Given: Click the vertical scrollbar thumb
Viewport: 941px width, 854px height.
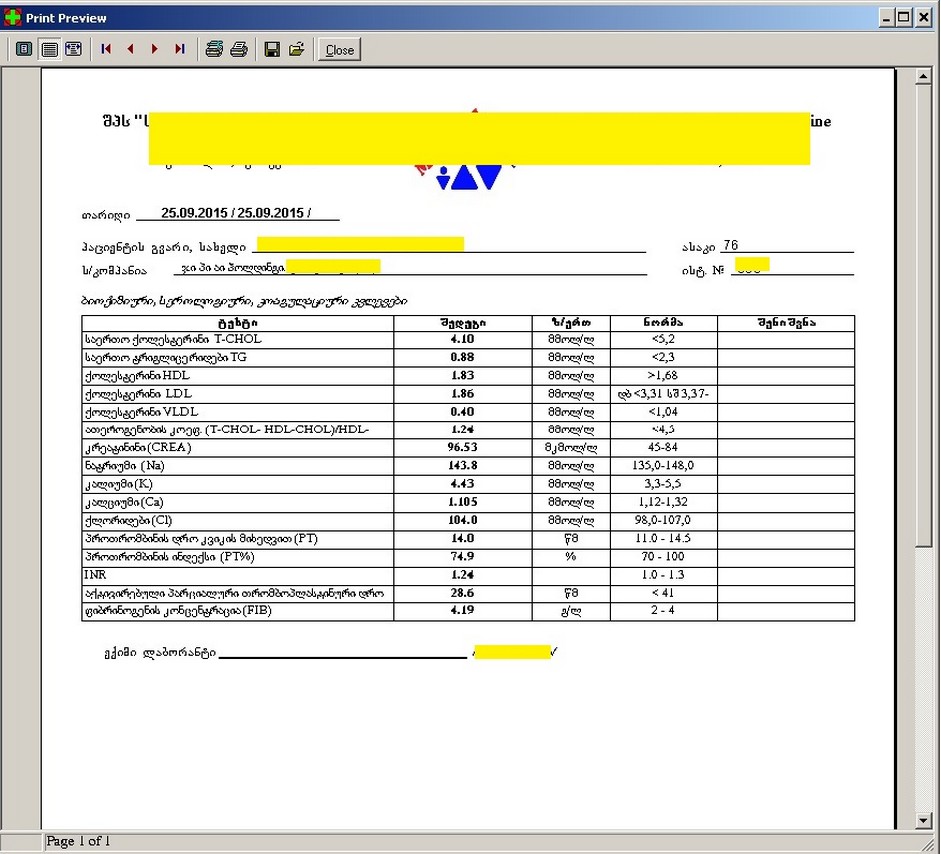Looking at the screenshot, I should pos(924,315).
